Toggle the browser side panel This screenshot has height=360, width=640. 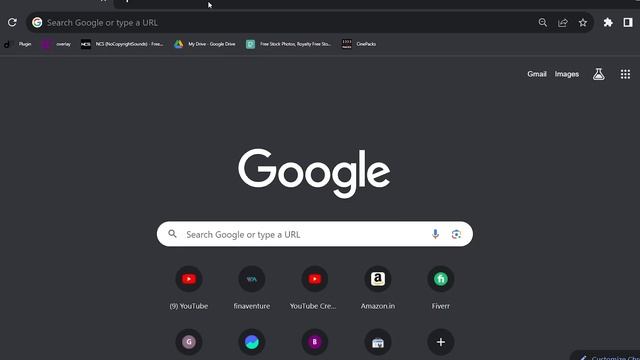[628, 22]
